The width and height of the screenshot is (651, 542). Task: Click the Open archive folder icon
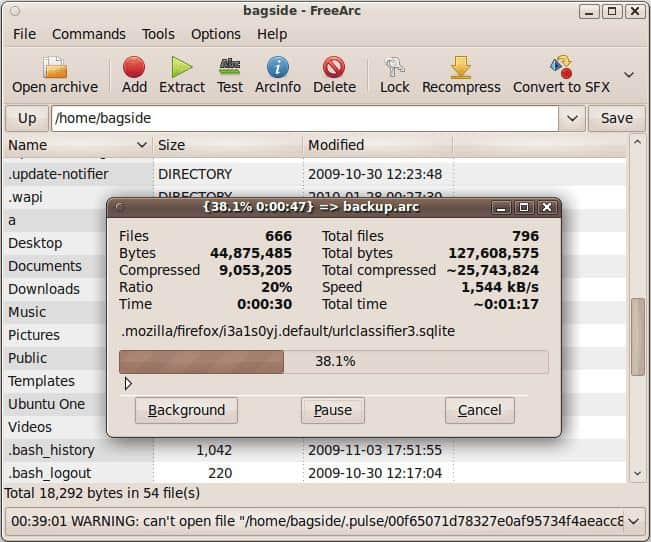[55, 67]
